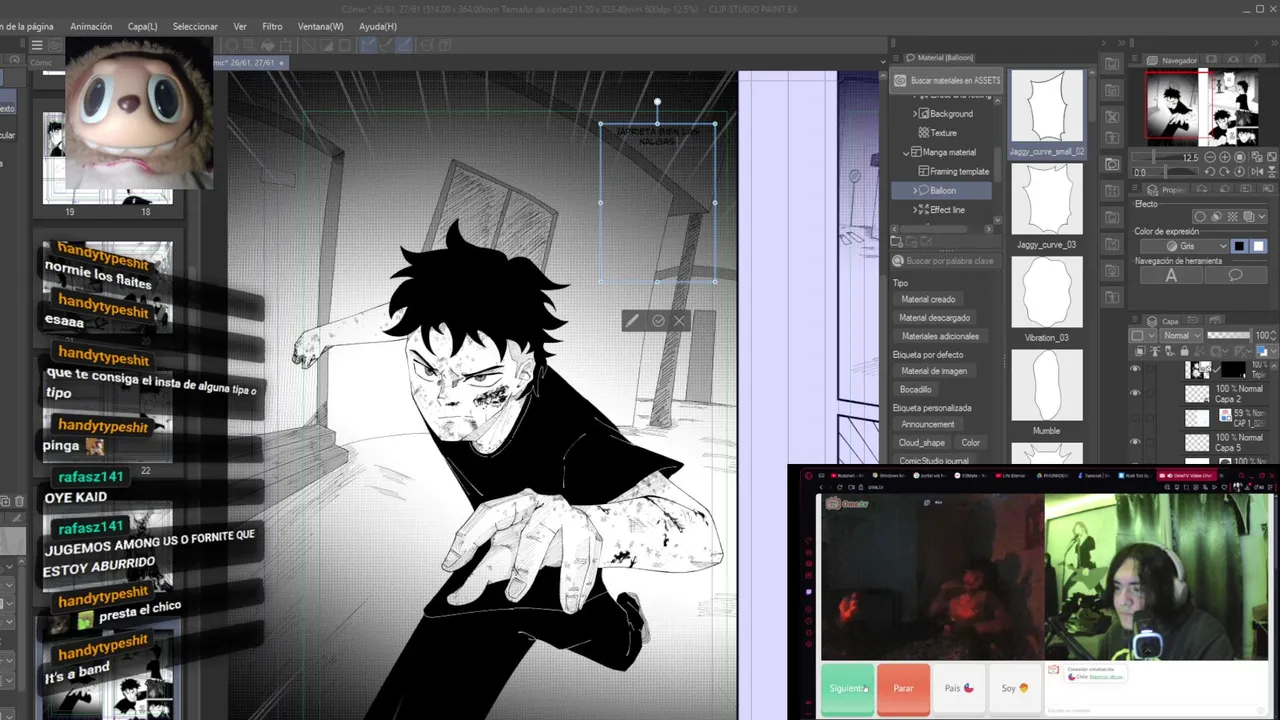The height and width of the screenshot is (720, 1280).
Task: Open the Soy gender selector in browser
Action: (x=1015, y=688)
